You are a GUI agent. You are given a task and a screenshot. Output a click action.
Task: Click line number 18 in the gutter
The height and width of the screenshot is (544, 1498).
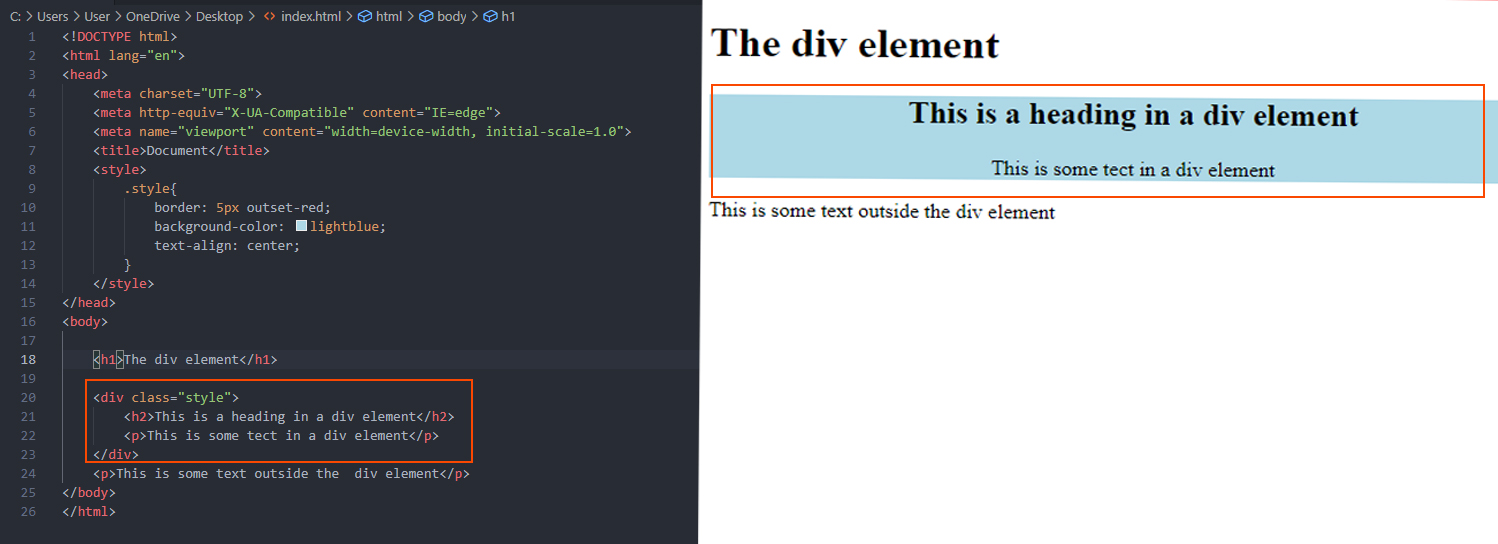pyautogui.click(x=28, y=360)
